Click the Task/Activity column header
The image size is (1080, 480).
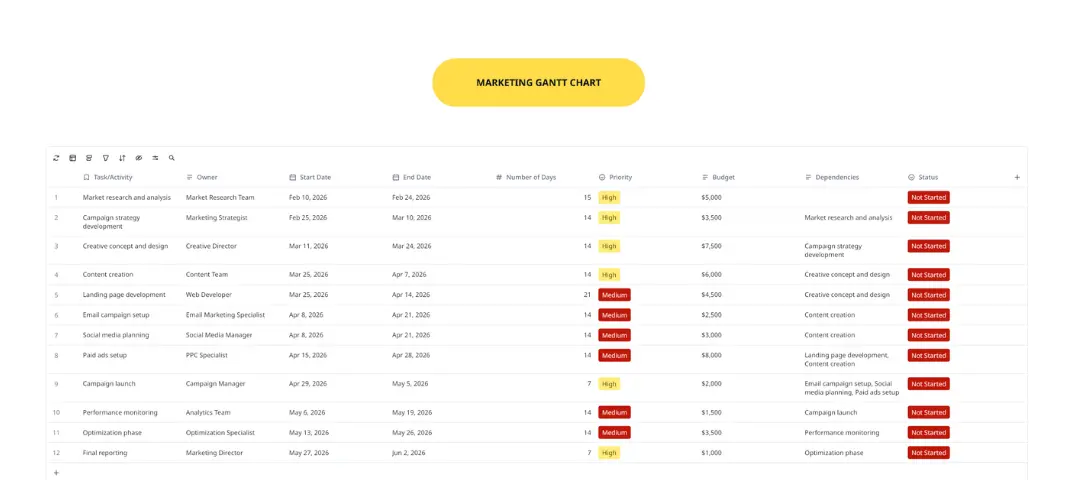[x=107, y=177]
